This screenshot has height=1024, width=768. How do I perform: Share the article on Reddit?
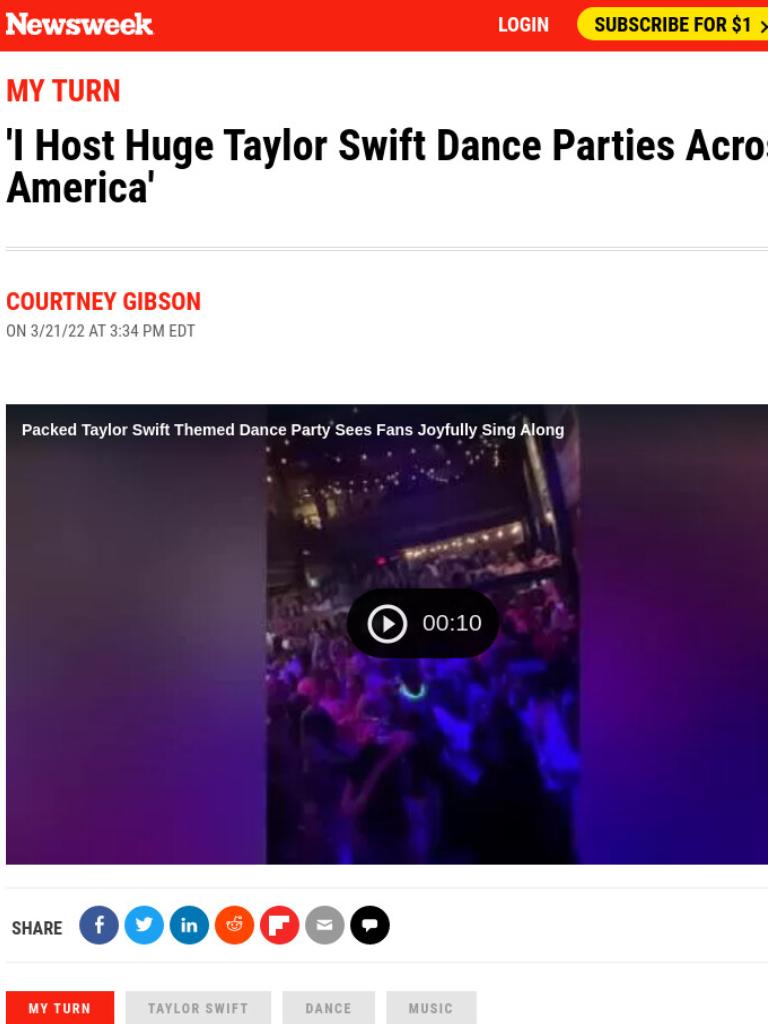coord(234,925)
